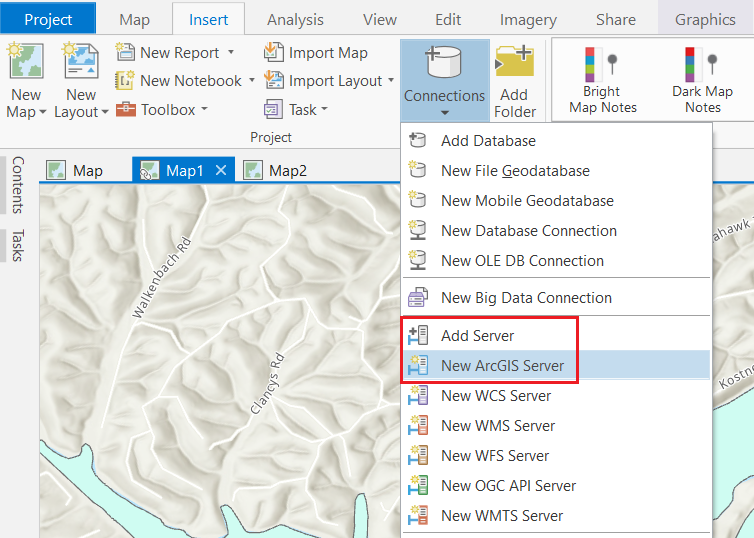Viewport: 754px width, 538px height.
Task: Click the New Notebook icon
Action: [x=125, y=81]
